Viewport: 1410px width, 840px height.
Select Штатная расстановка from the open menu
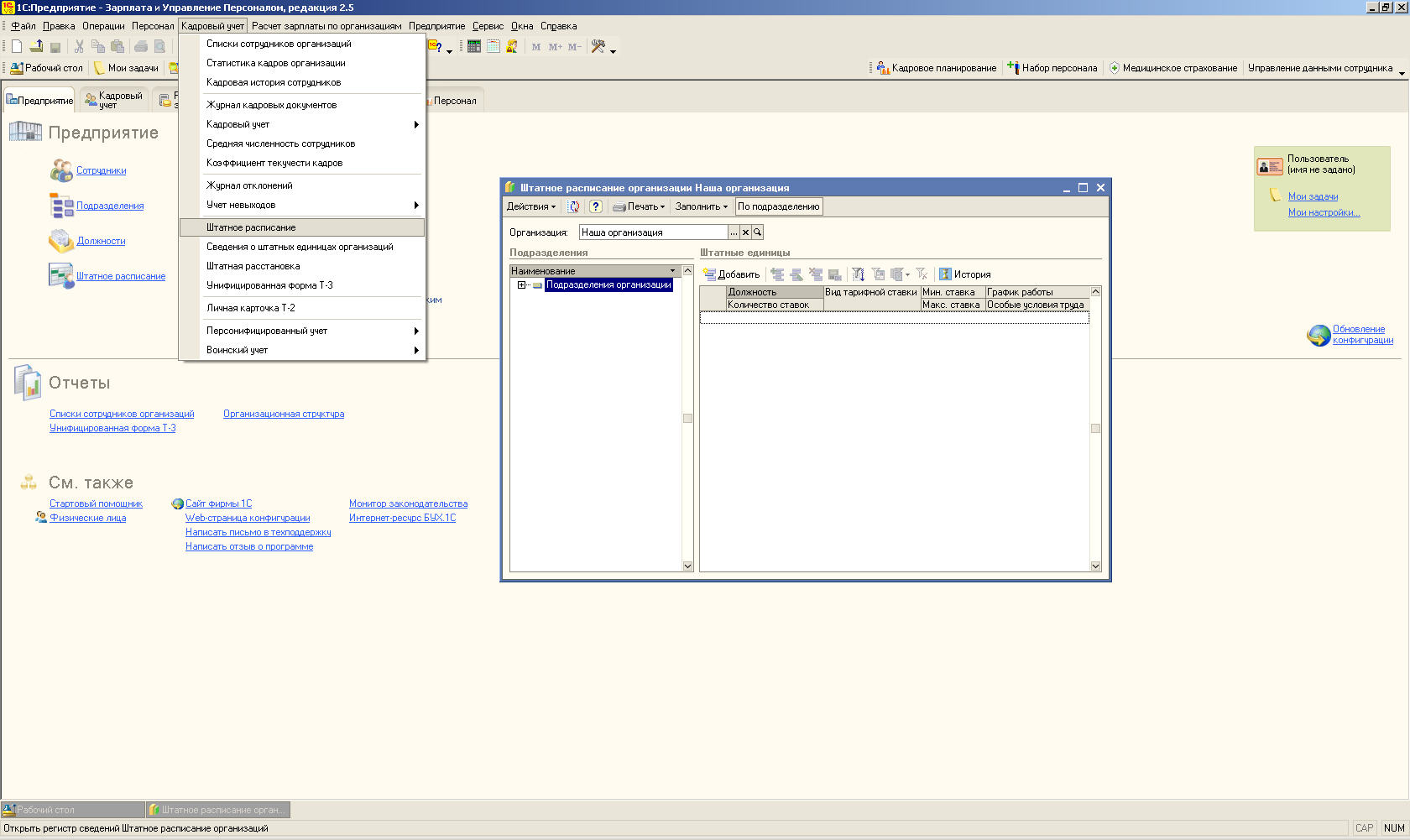click(253, 266)
